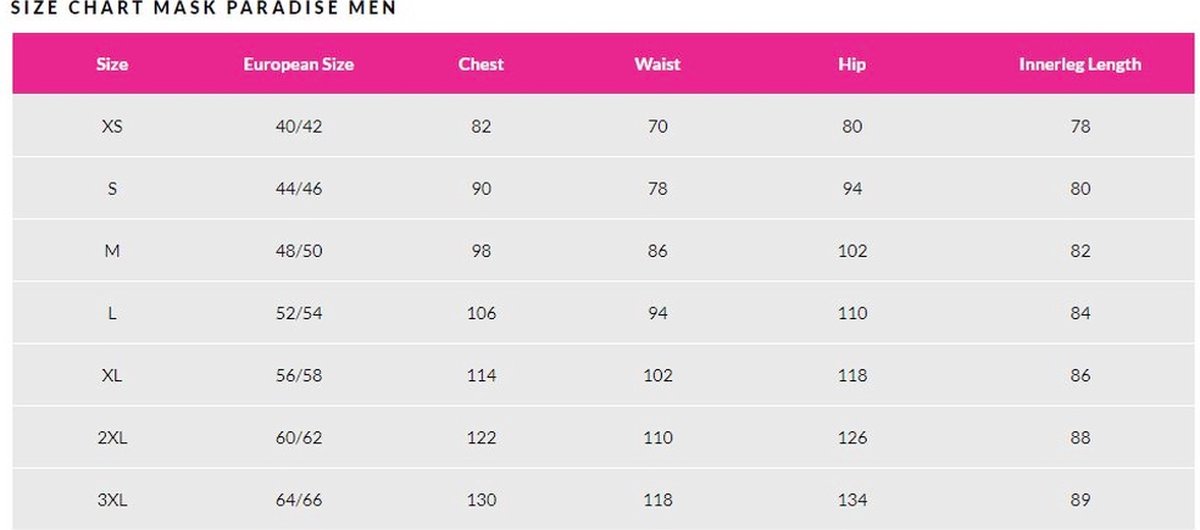Select the XS size row label
The image size is (1200, 530).
click(112, 127)
